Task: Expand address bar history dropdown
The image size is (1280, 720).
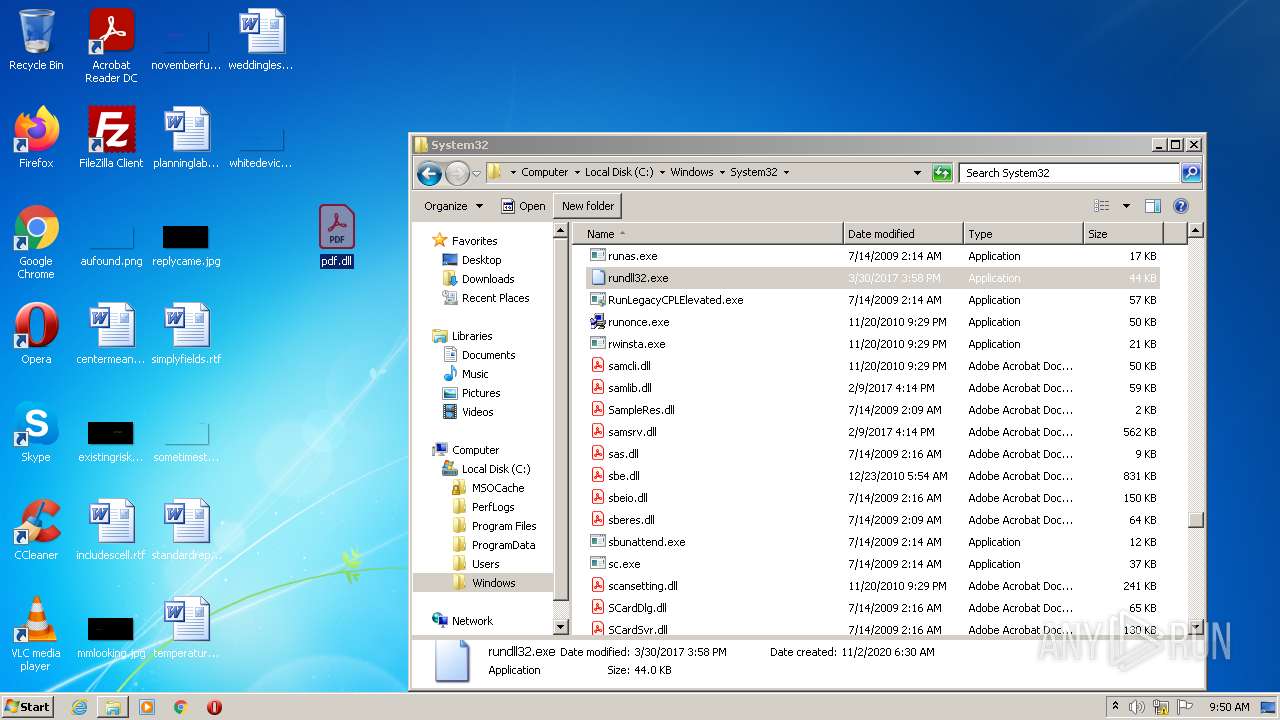Action: (x=917, y=173)
